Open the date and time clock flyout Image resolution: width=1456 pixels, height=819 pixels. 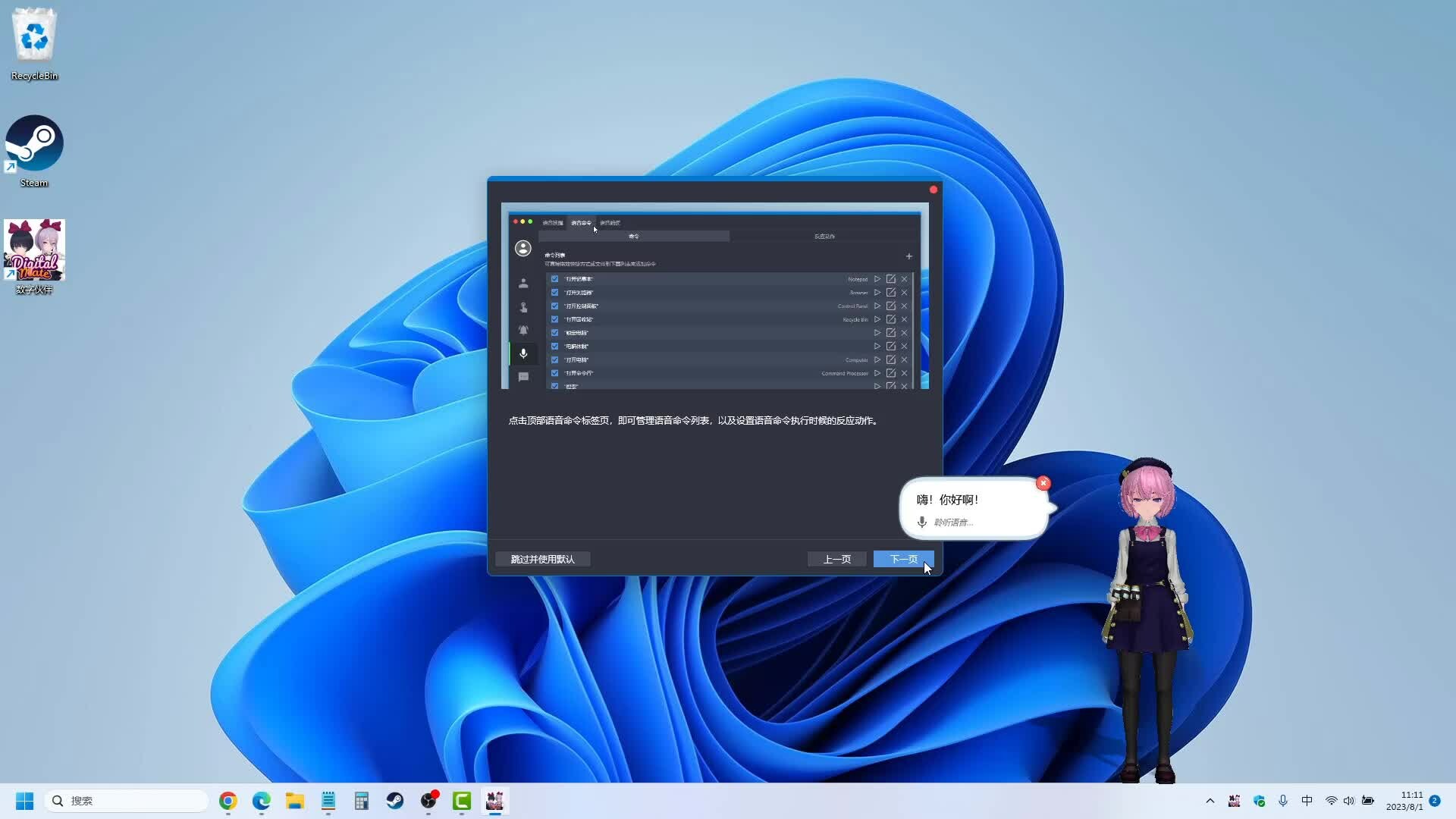(x=1404, y=801)
